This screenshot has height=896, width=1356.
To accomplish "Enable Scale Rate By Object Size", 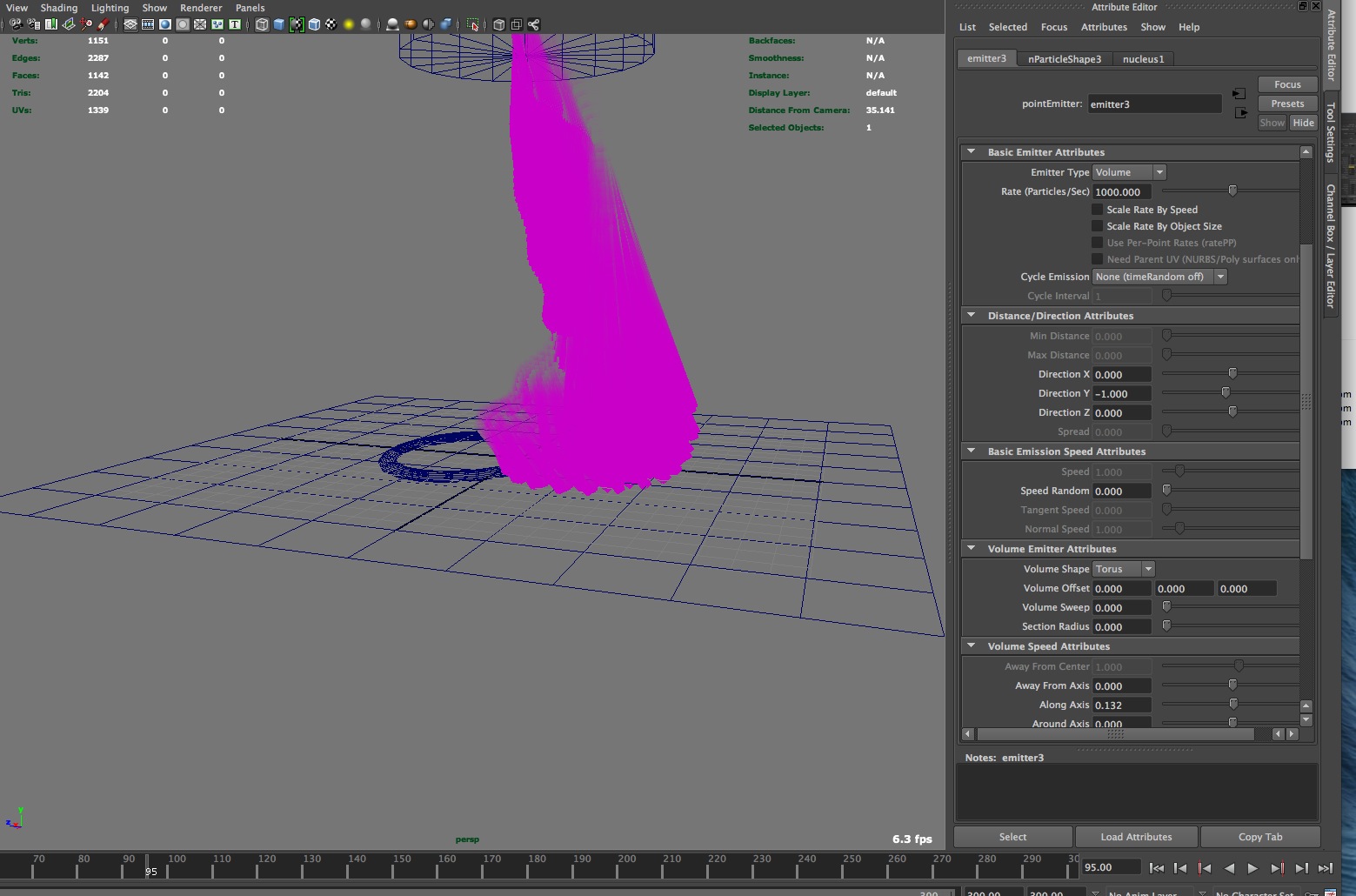I will [x=1098, y=226].
